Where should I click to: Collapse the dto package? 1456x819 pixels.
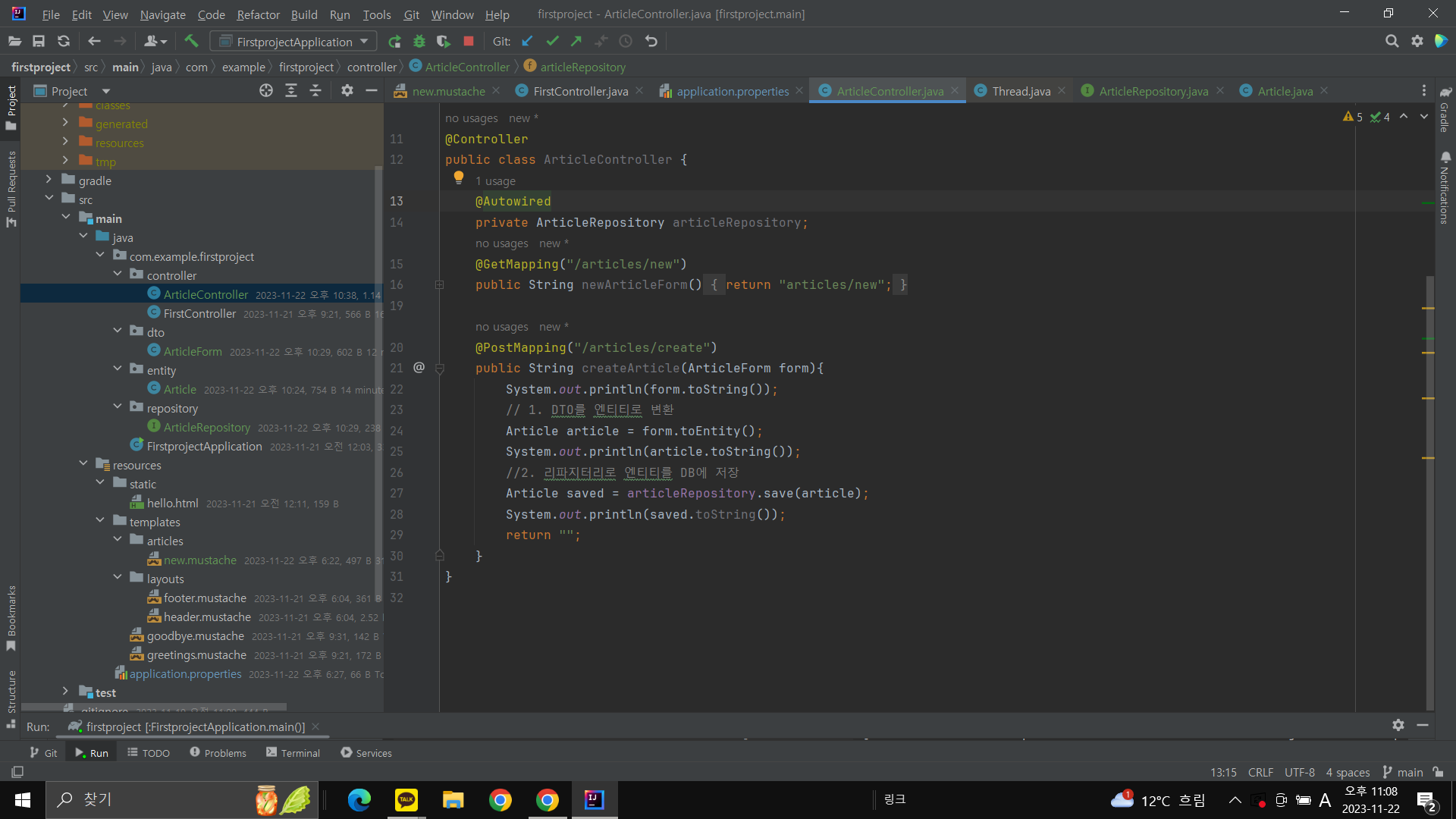118,331
